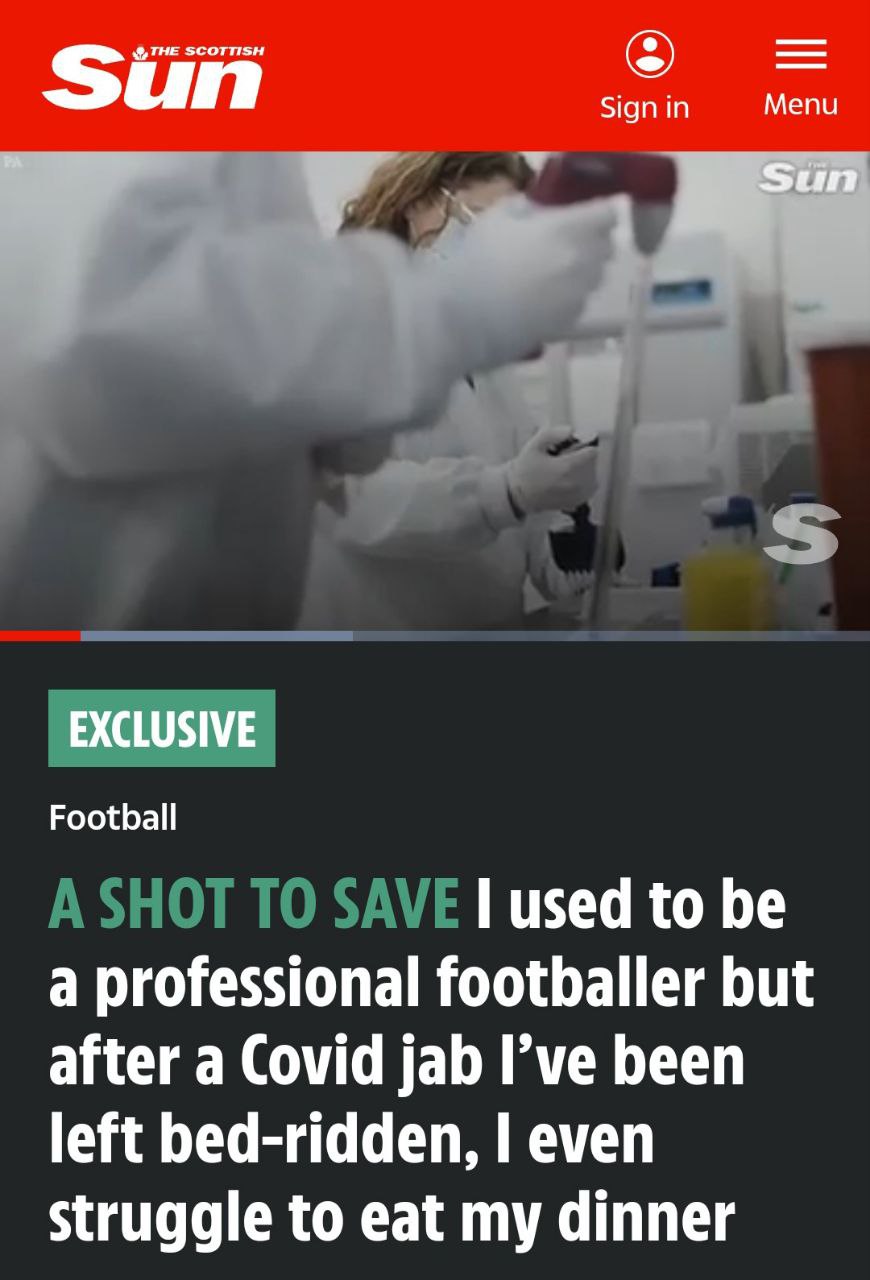This screenshot has width=870, height=1280.
Task: Jump to buffered section of video progress bar
Action: pos(217,635)
